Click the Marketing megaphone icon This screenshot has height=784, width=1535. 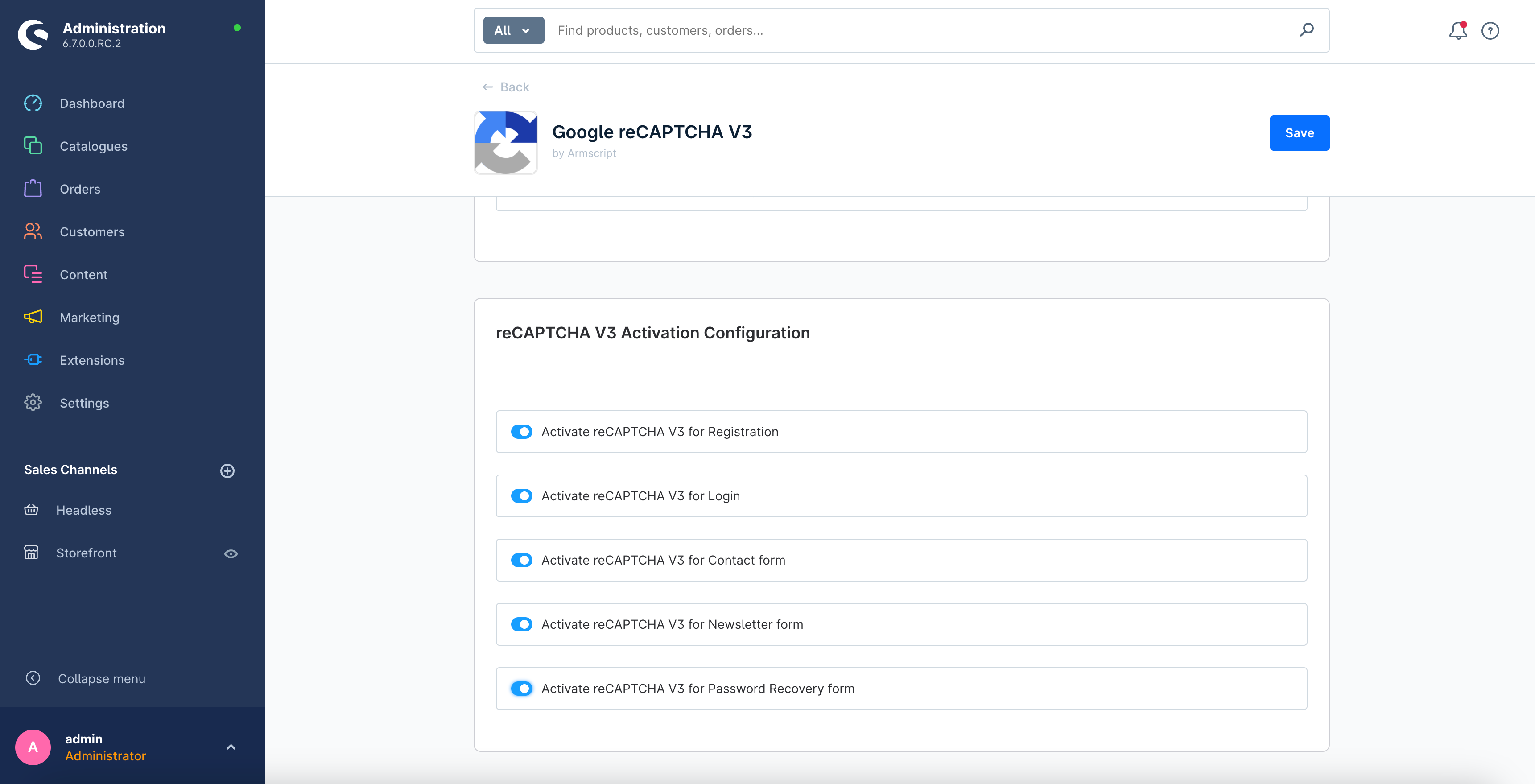(x=33, y=317)
